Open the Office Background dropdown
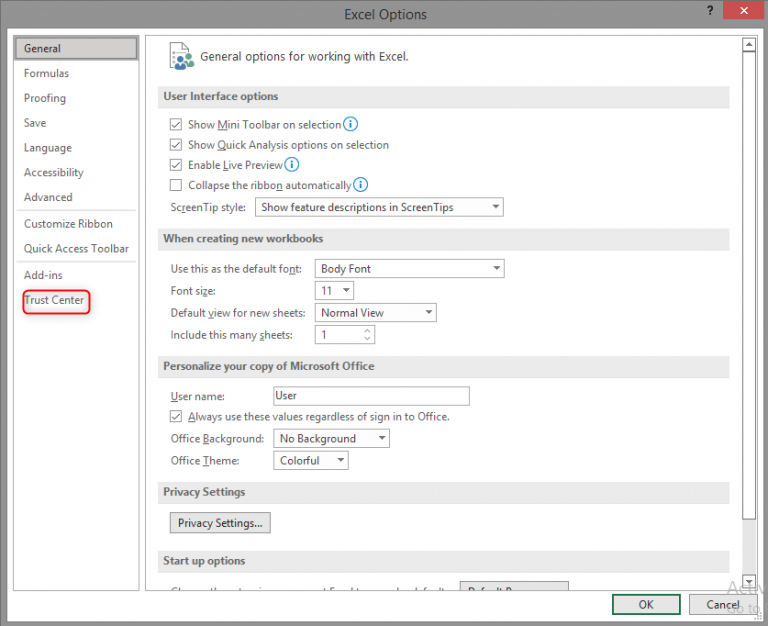The width and height of the screenshot is (768, 626). tap(331, 439)
